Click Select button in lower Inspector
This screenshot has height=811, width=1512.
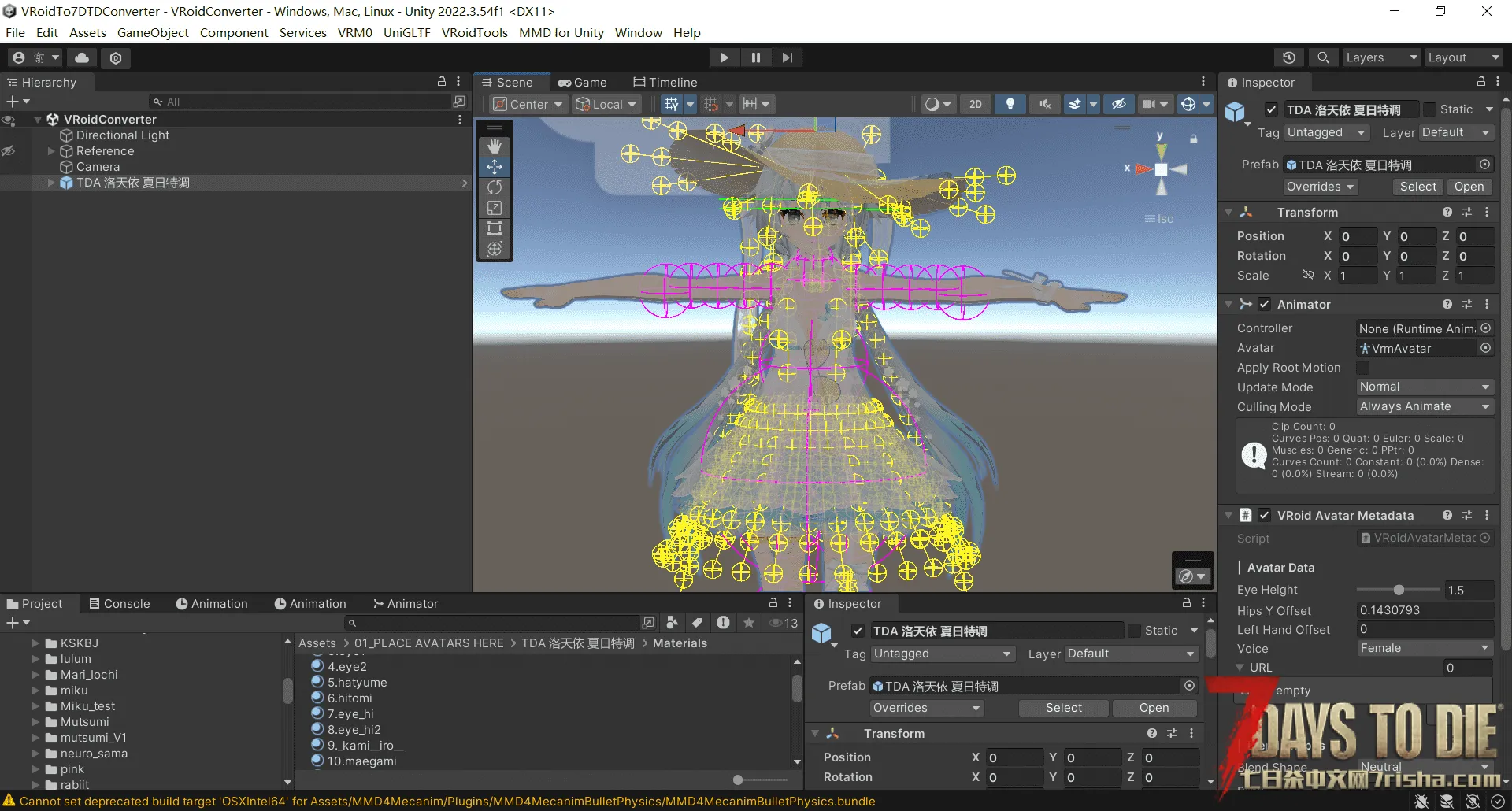click(x=1064, y=708)
